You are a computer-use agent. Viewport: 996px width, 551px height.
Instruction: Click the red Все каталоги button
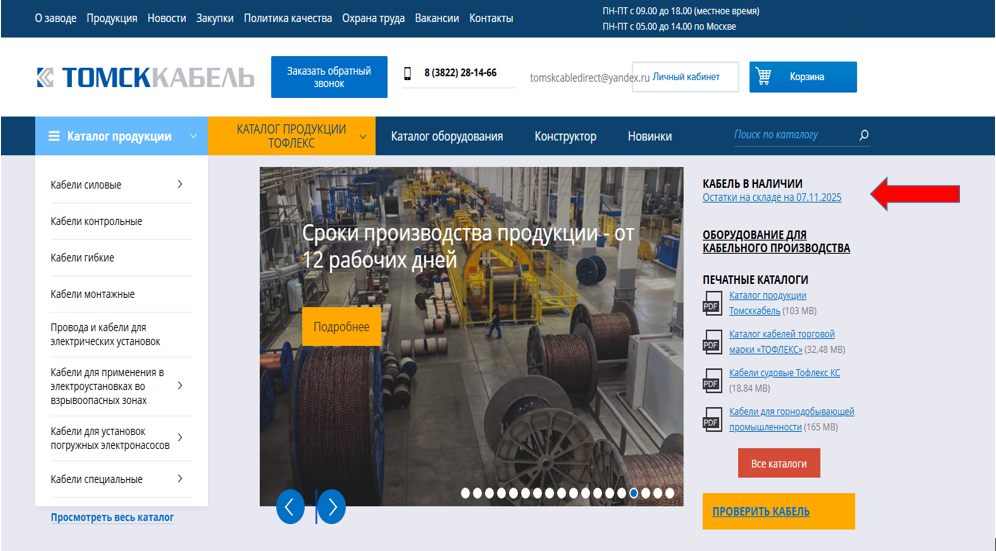pyautogui.click(x=778, y=464)
